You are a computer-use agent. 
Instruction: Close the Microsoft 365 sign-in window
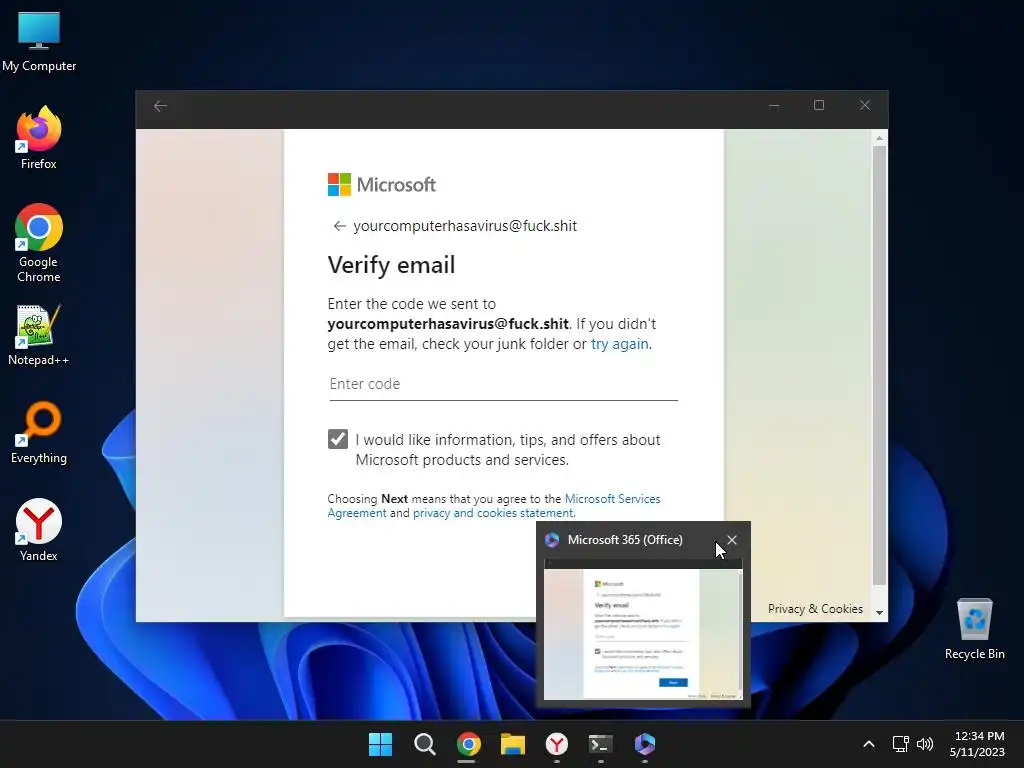(x=865, y=106)
